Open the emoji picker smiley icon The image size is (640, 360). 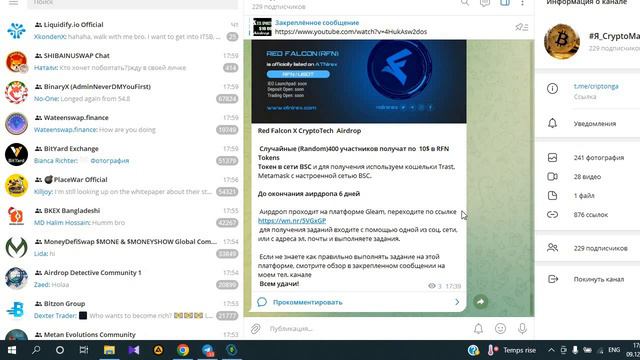coord(500,329)
